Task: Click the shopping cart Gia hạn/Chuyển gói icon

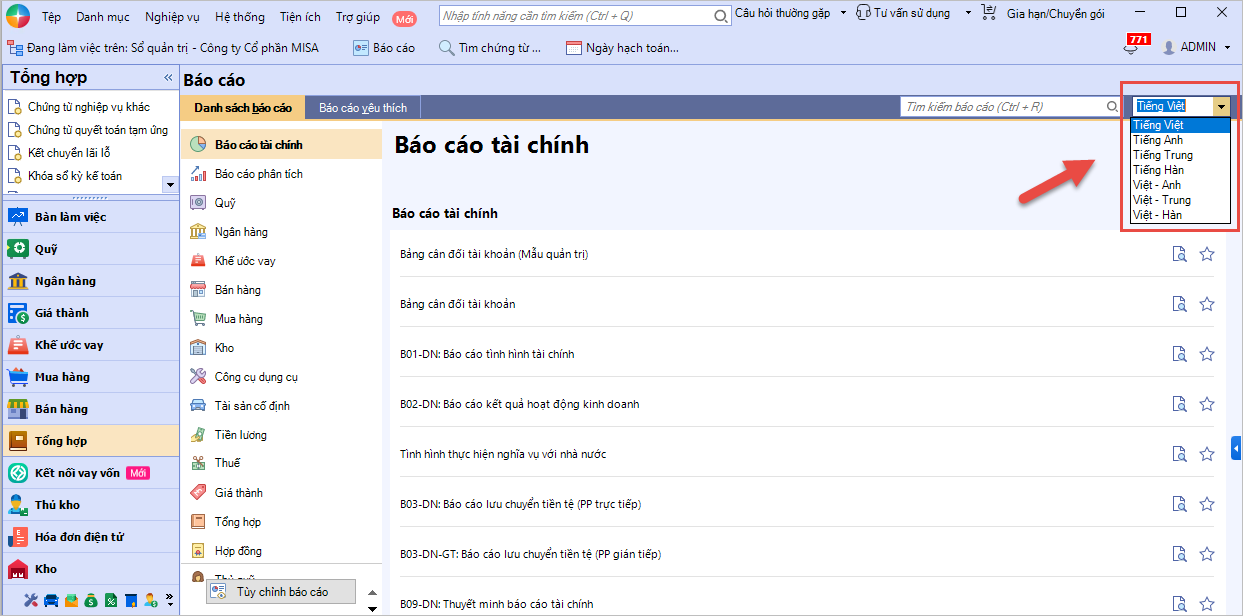Action: coord(989,13)
